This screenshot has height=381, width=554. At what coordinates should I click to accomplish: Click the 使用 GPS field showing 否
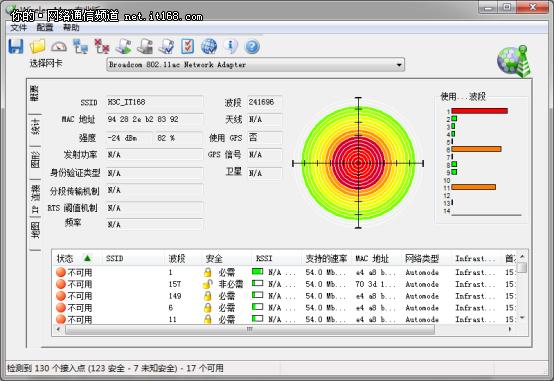(x=265, y=137)
